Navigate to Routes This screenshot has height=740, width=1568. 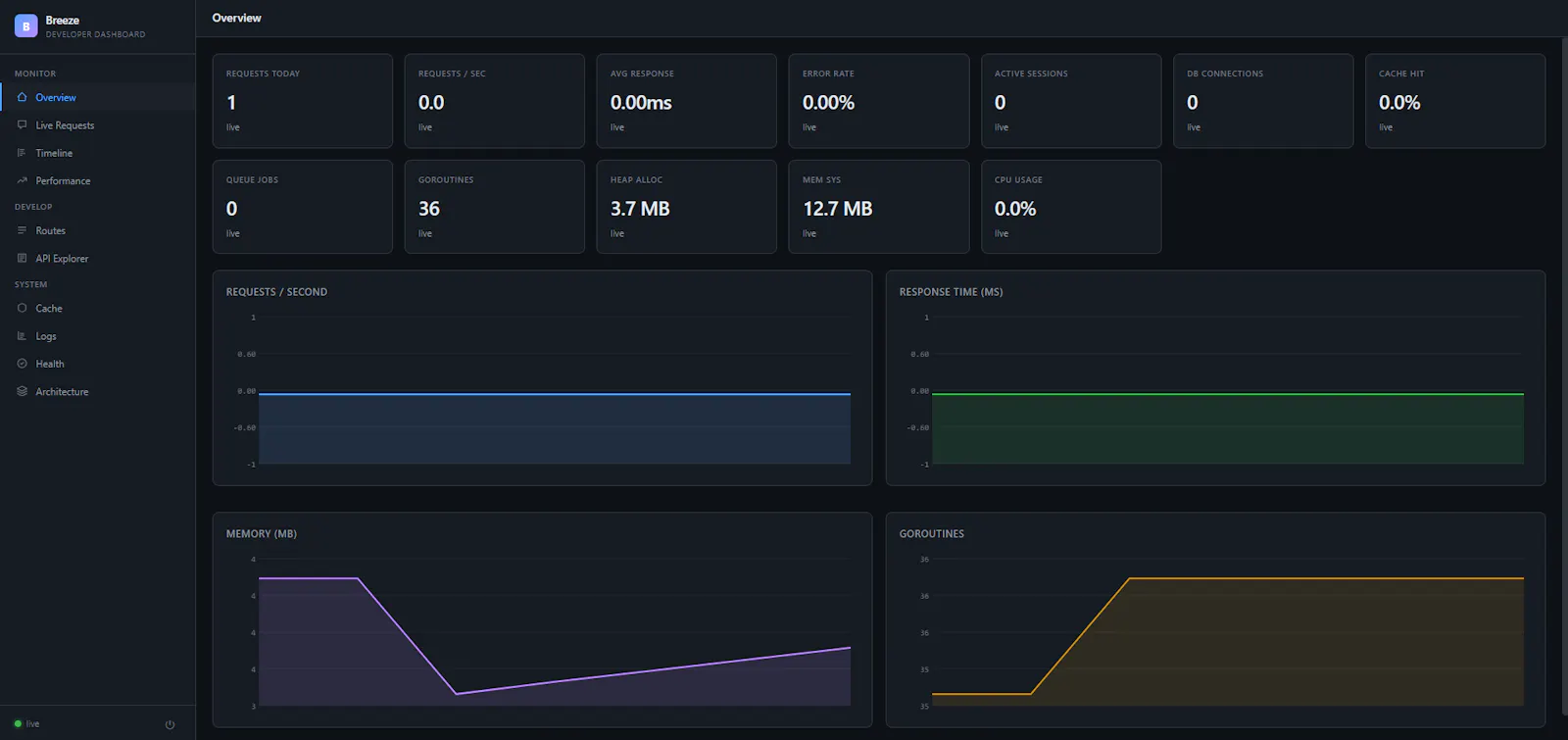(x=98, y=230)
